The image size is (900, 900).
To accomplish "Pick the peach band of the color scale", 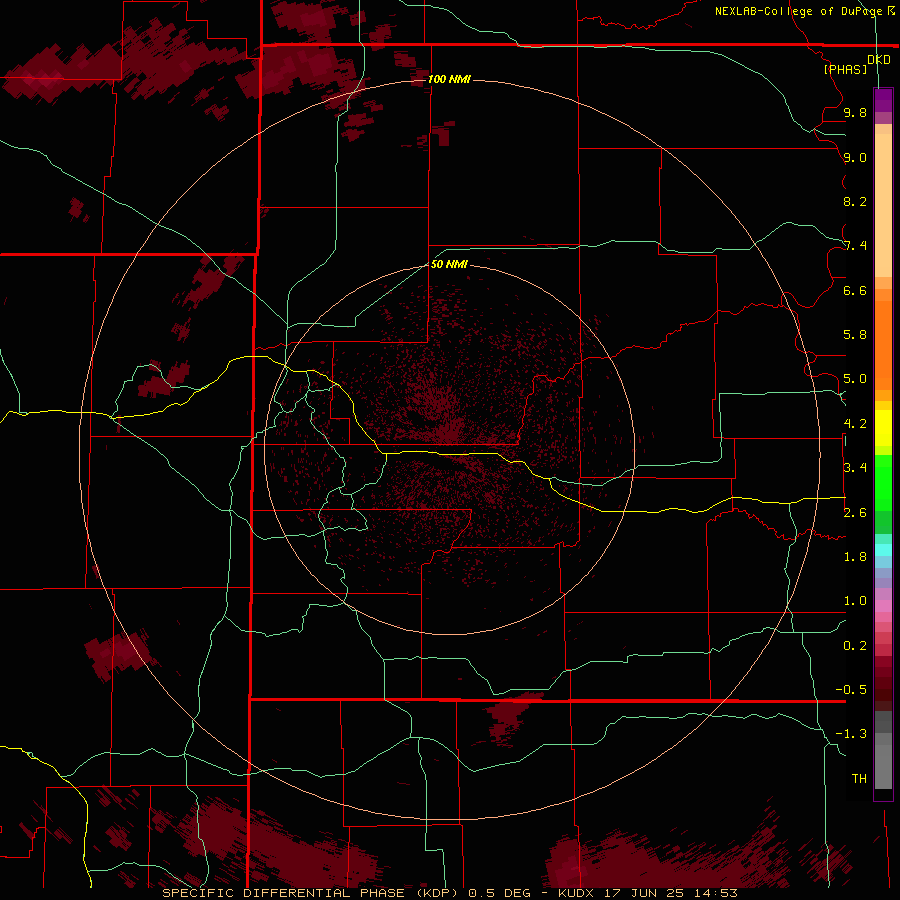I will 883,205.
